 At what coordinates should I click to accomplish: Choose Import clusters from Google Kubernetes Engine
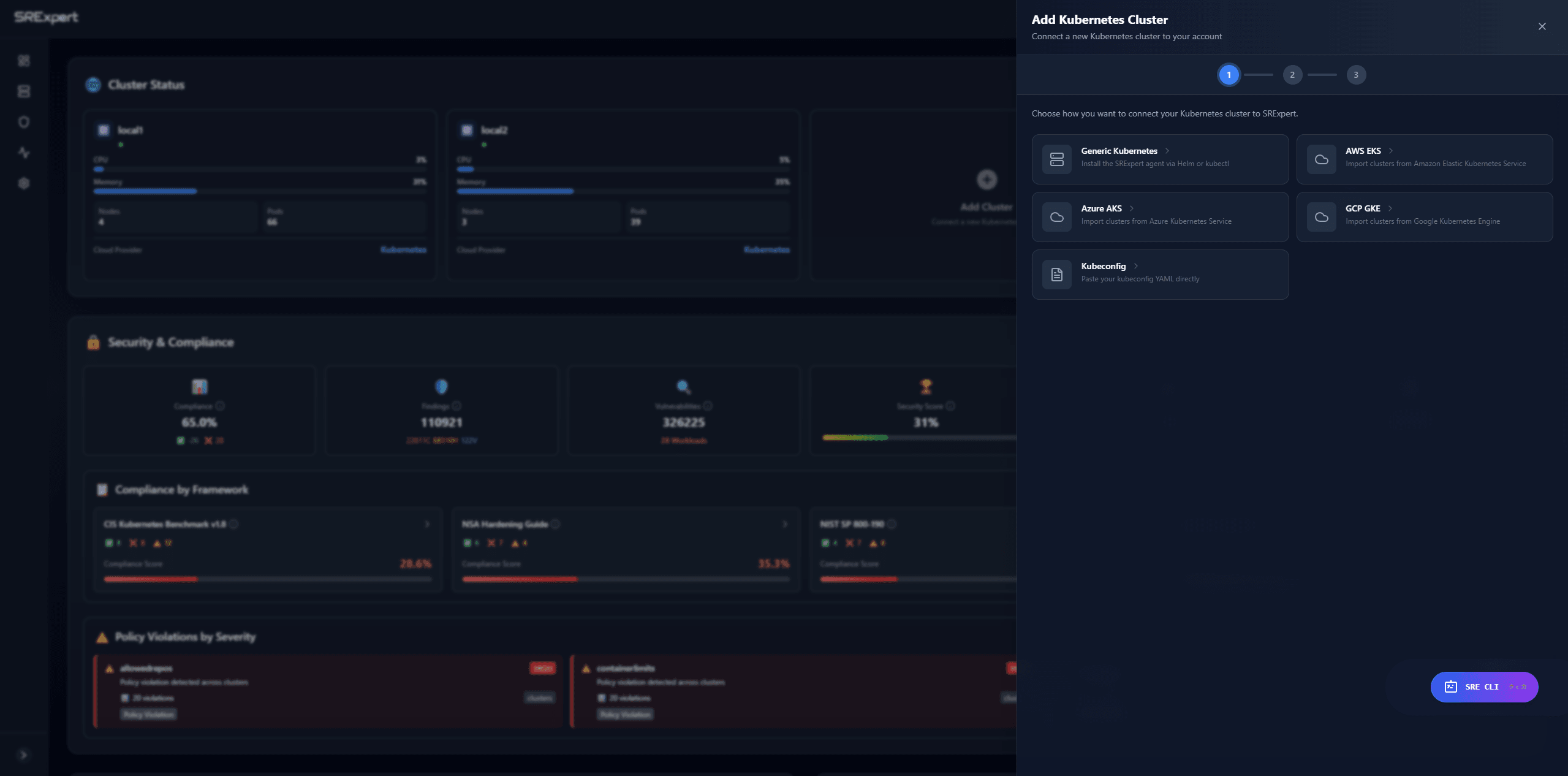[x=1422, y=221]
